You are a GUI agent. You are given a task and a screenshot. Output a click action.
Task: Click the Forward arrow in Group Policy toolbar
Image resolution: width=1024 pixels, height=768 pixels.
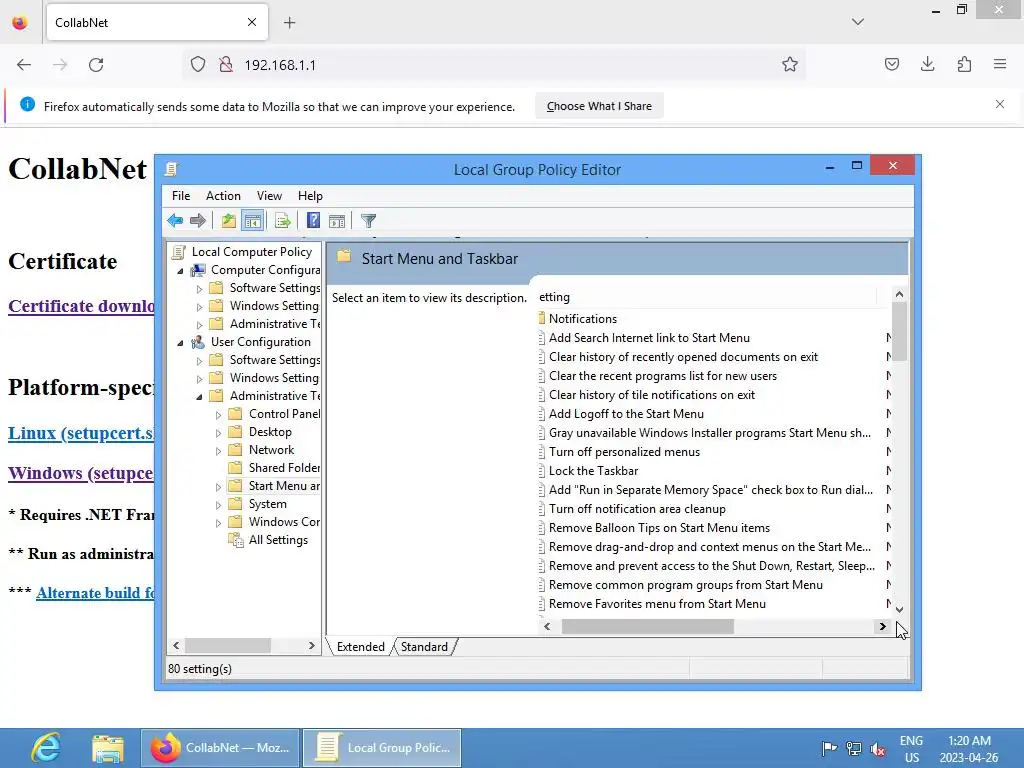(x=198, y=221)
